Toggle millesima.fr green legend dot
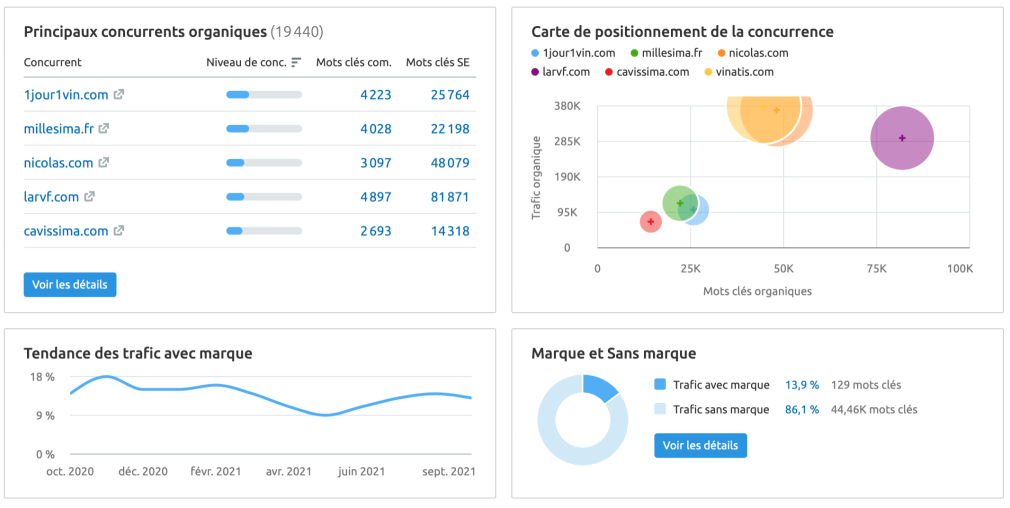The image size is (1010, 508). (634, 53)
